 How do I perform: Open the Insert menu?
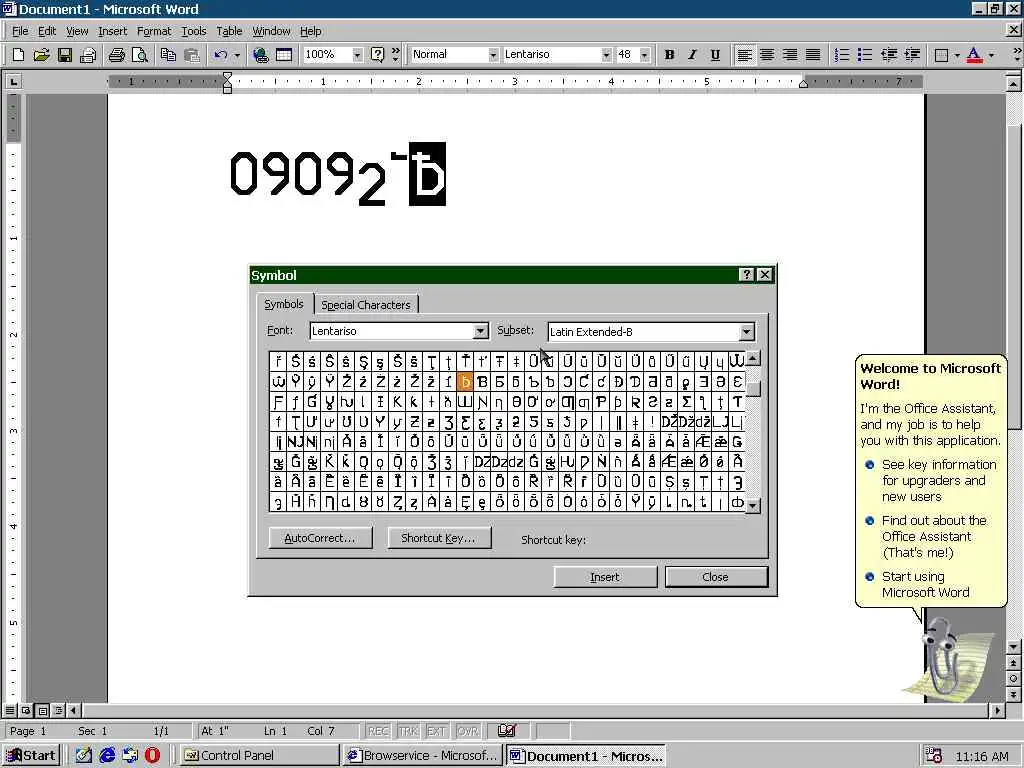[112, 31]
